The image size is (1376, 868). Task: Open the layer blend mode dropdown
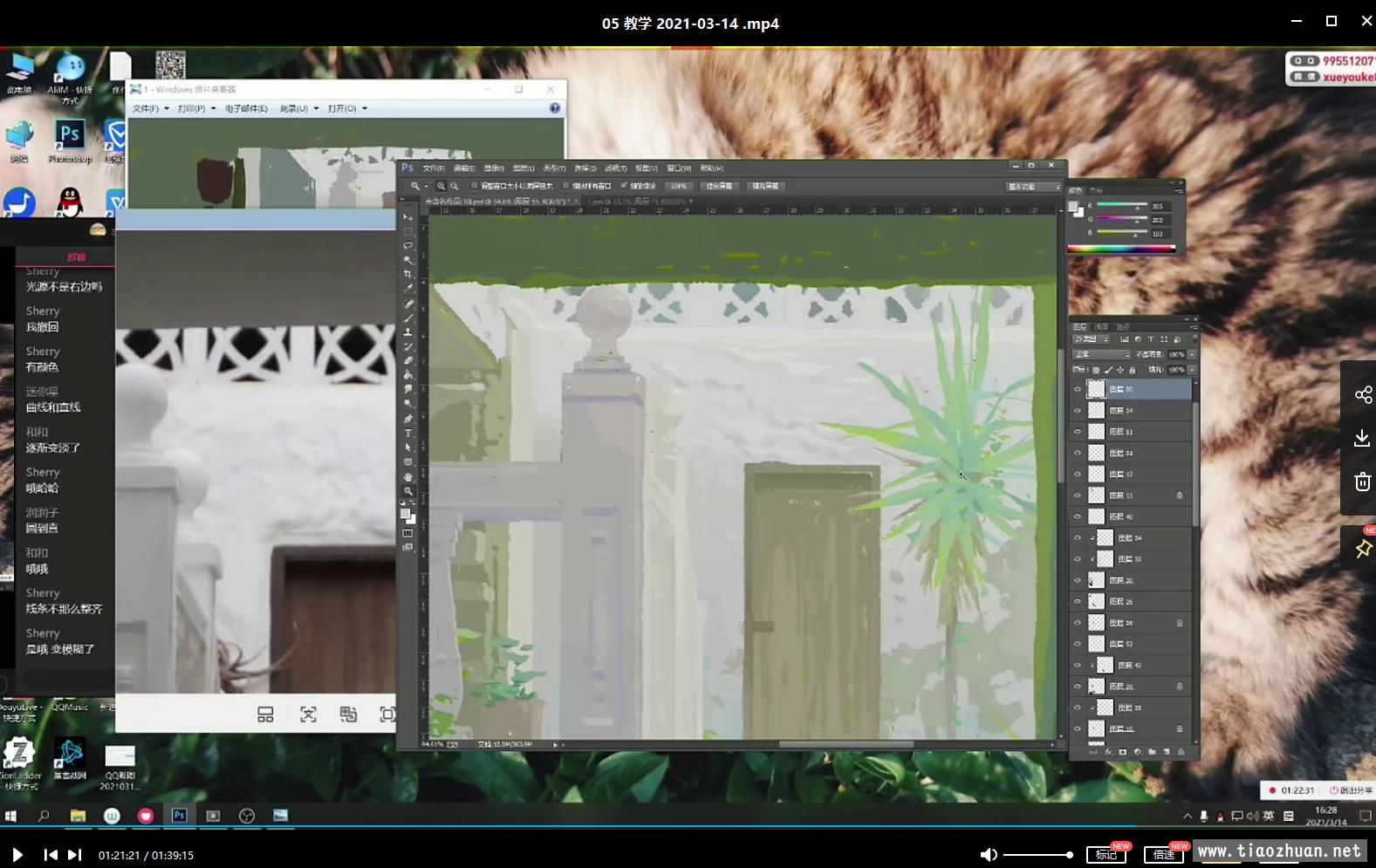click(x=1101, y=354)
